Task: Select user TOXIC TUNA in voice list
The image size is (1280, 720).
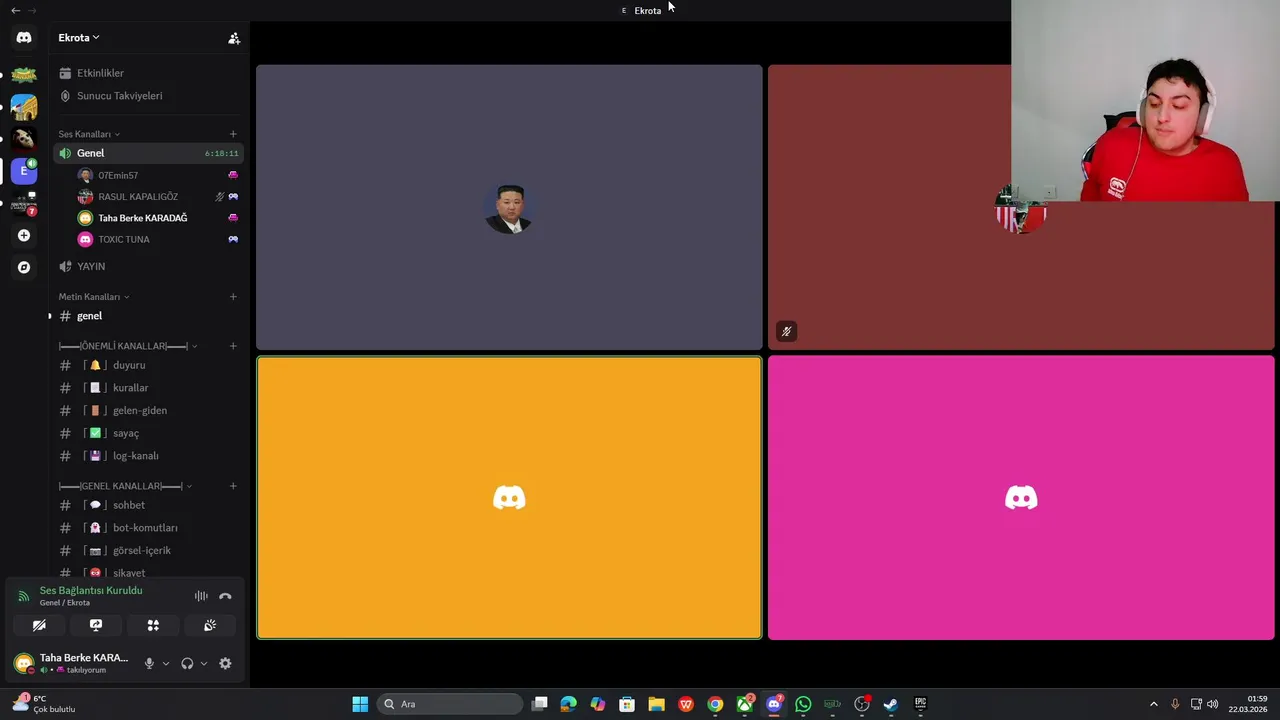Action: [x=158, y=239]
